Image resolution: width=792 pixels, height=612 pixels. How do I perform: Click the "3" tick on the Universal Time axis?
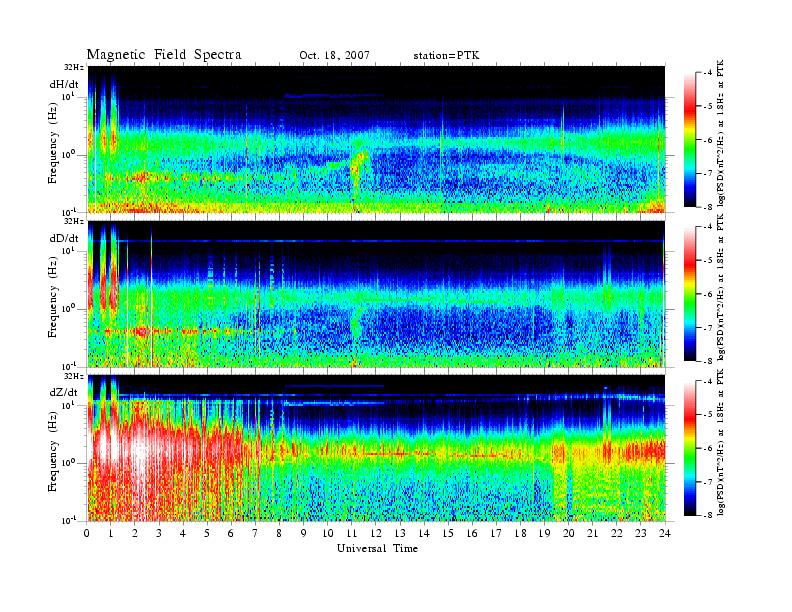click(x=159, y=533)
